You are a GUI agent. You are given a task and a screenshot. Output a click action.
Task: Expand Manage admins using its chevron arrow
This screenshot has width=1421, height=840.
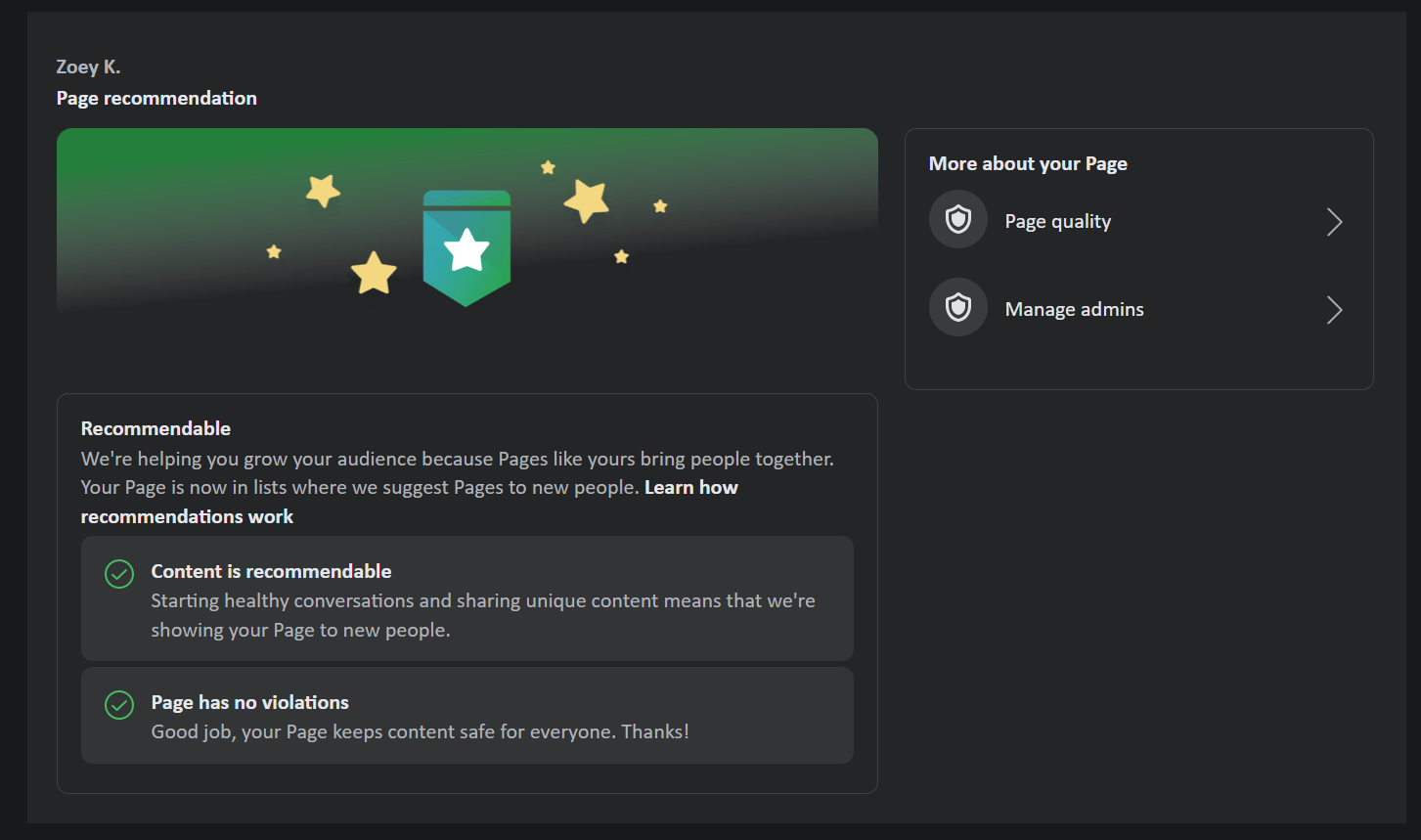tap(1334, 310)
